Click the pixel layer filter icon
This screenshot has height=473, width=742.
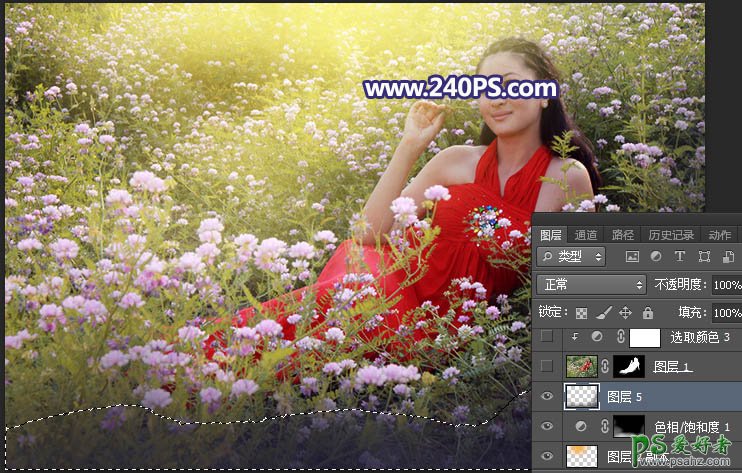pos(633,258)
